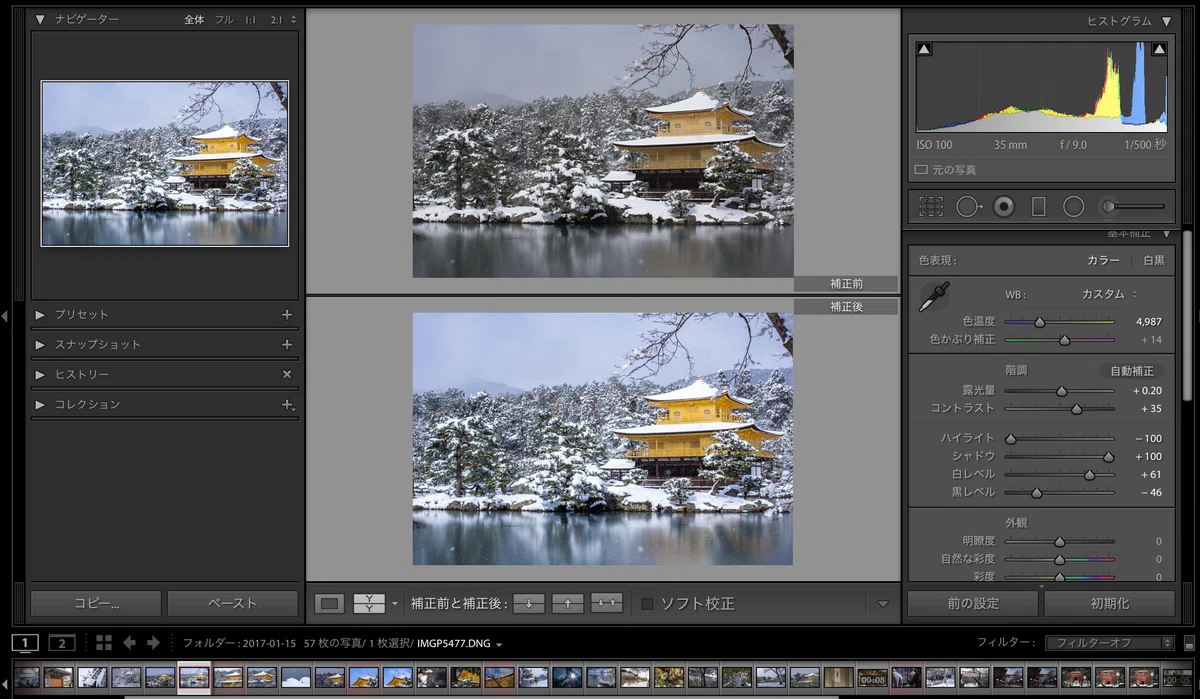Select the Adjustment Brush tool
The height and width of the screenshot is (699, 1200).
click(1132, 206)
